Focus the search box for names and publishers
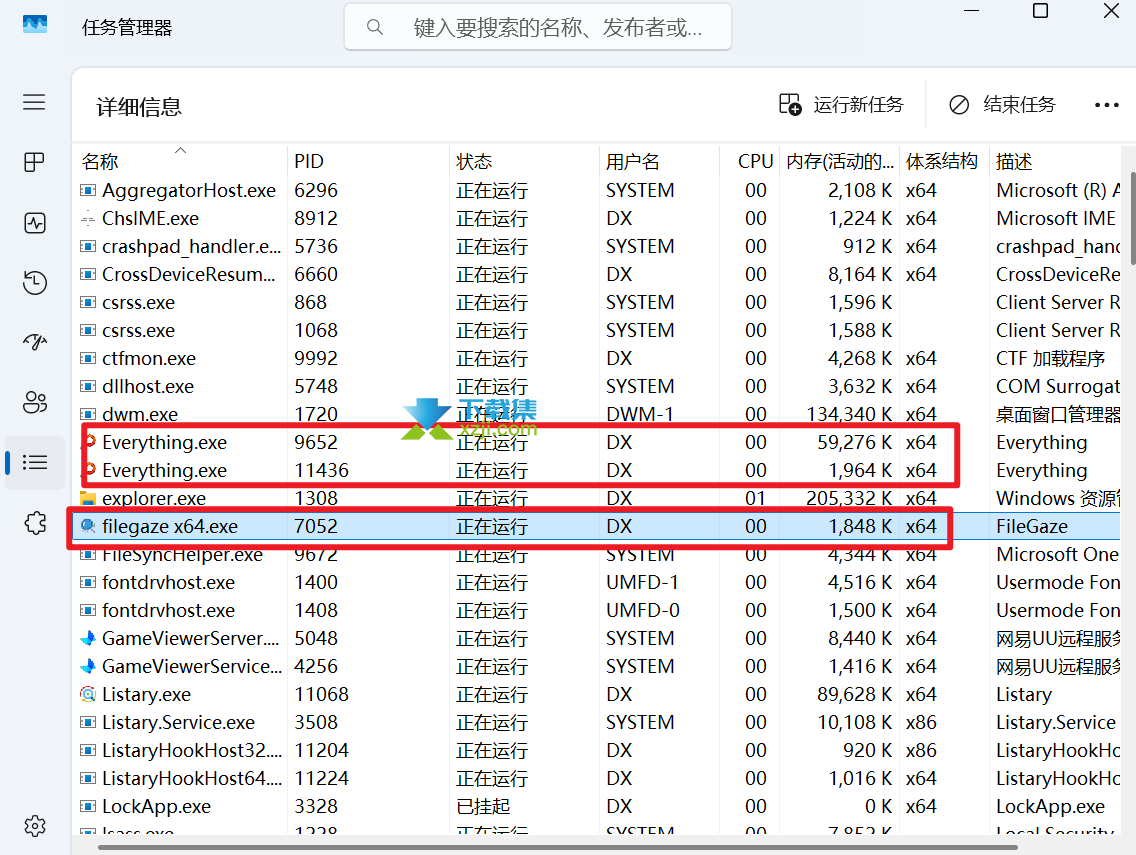This screenshot has width=1136, height=855. [x=538, y=28]
